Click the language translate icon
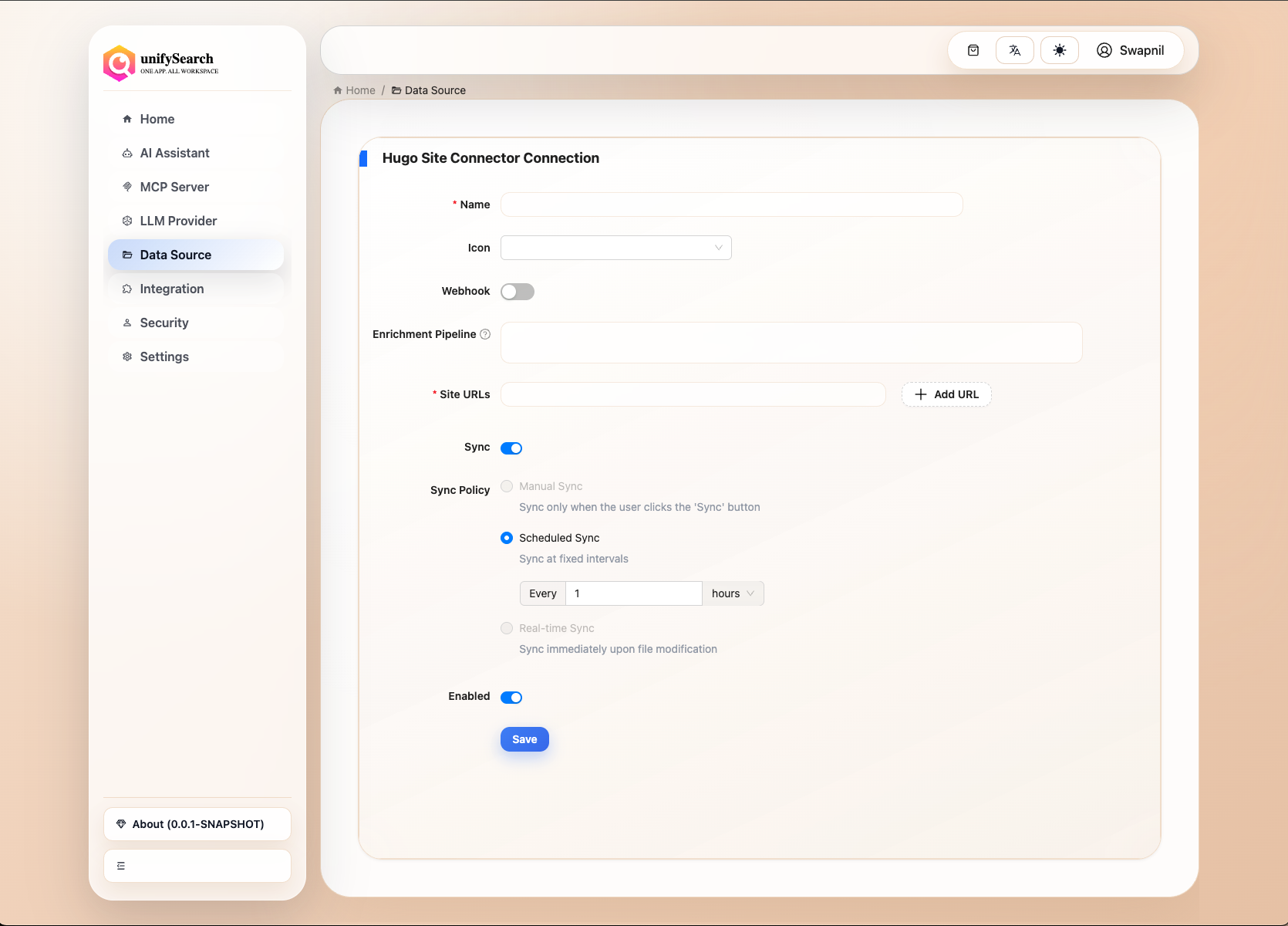The width and height of the screenshot is (1288, 926). (x=1015, y=50)
